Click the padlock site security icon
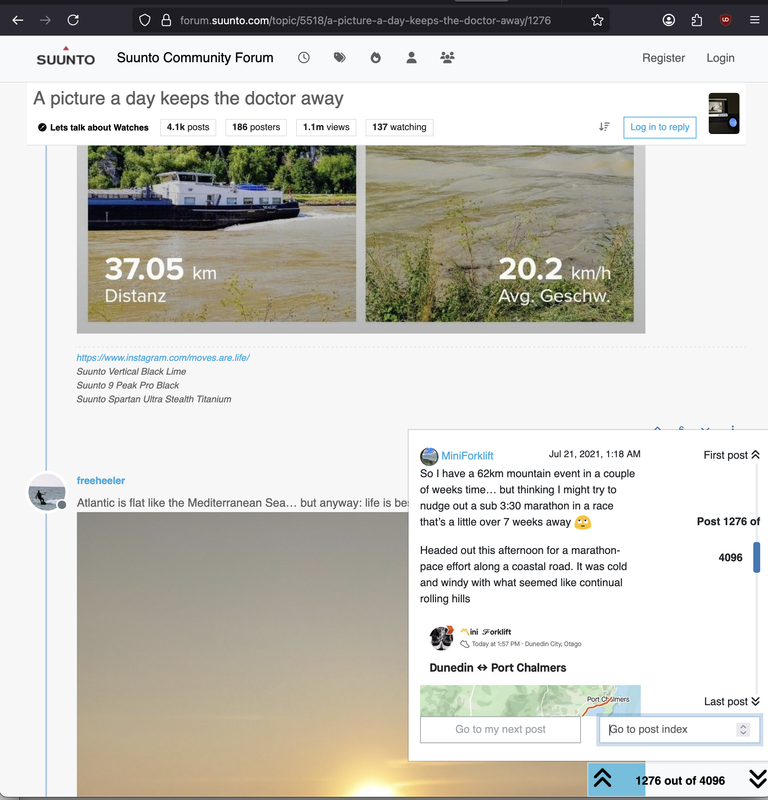 tap(166, 20)
